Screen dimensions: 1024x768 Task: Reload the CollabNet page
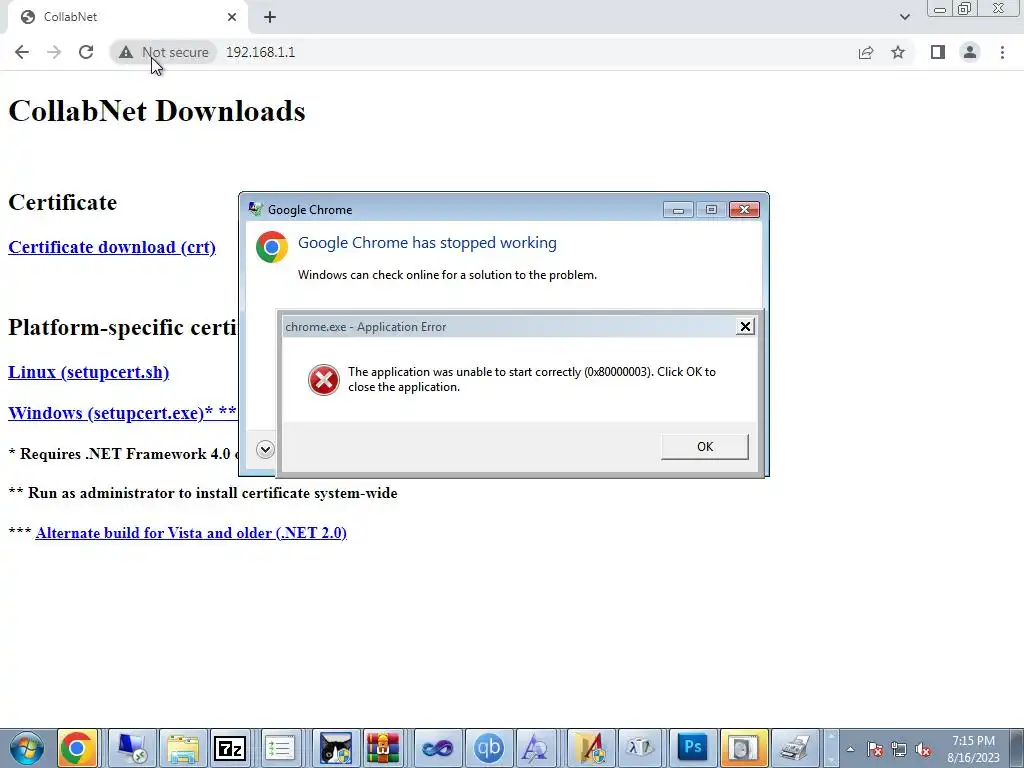tap(86, 52)
